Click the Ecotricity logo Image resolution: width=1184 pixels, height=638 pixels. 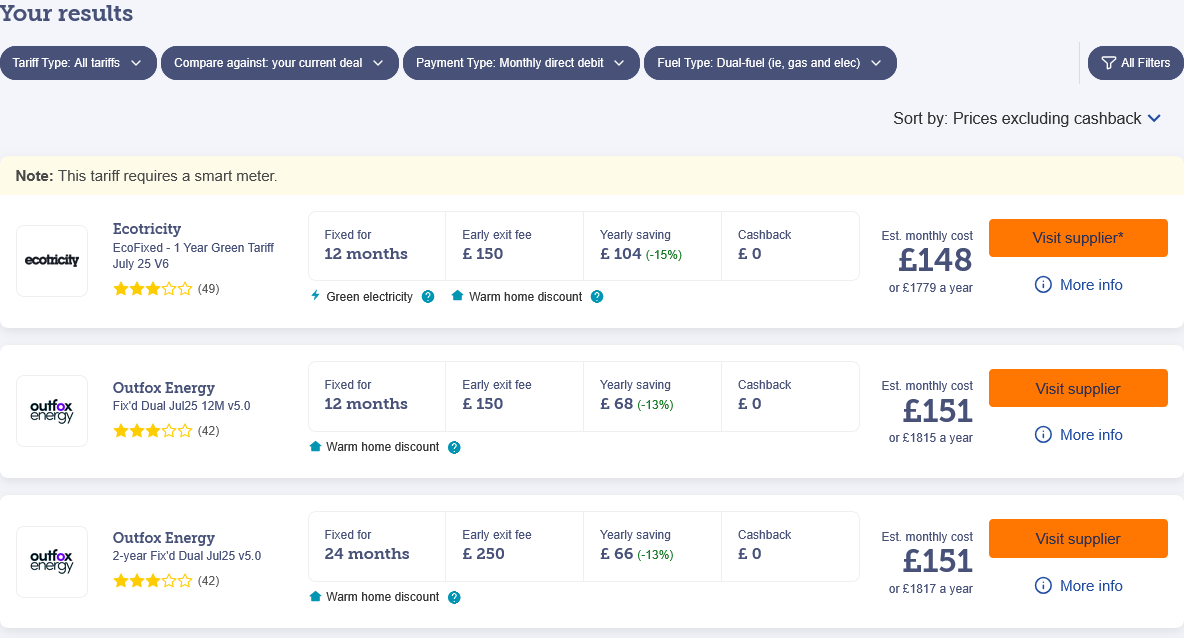[x=52, y=260]
